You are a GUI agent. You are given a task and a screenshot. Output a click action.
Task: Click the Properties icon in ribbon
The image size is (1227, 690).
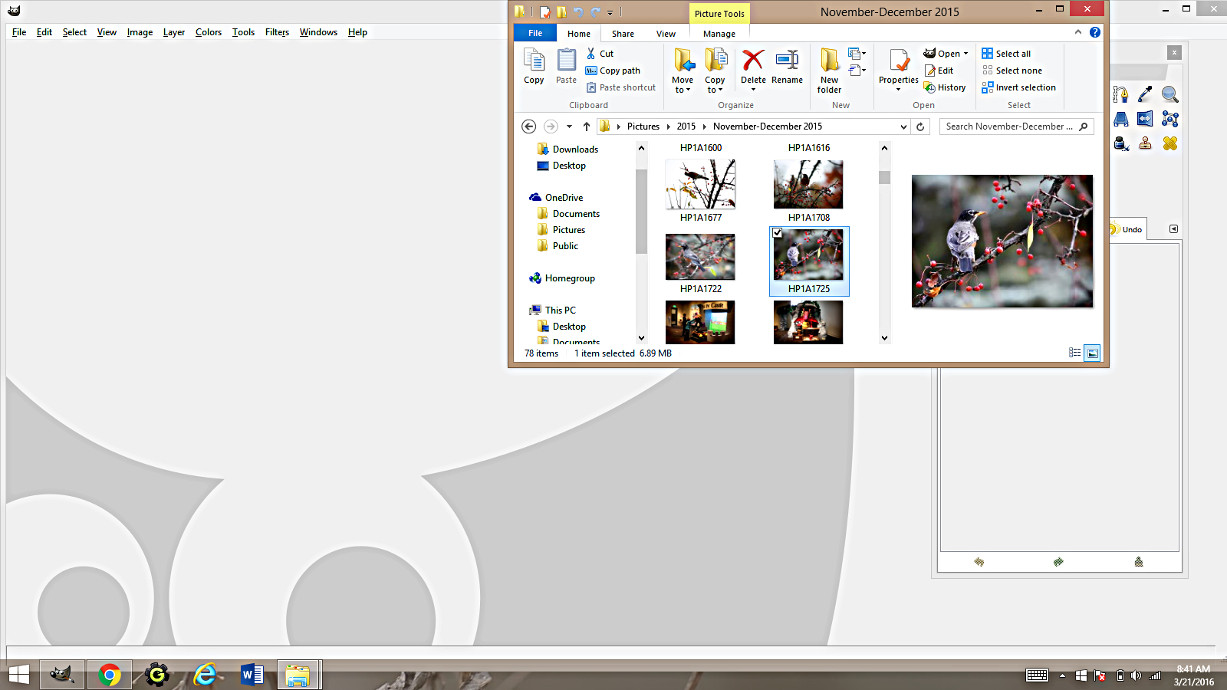[898, 62]
